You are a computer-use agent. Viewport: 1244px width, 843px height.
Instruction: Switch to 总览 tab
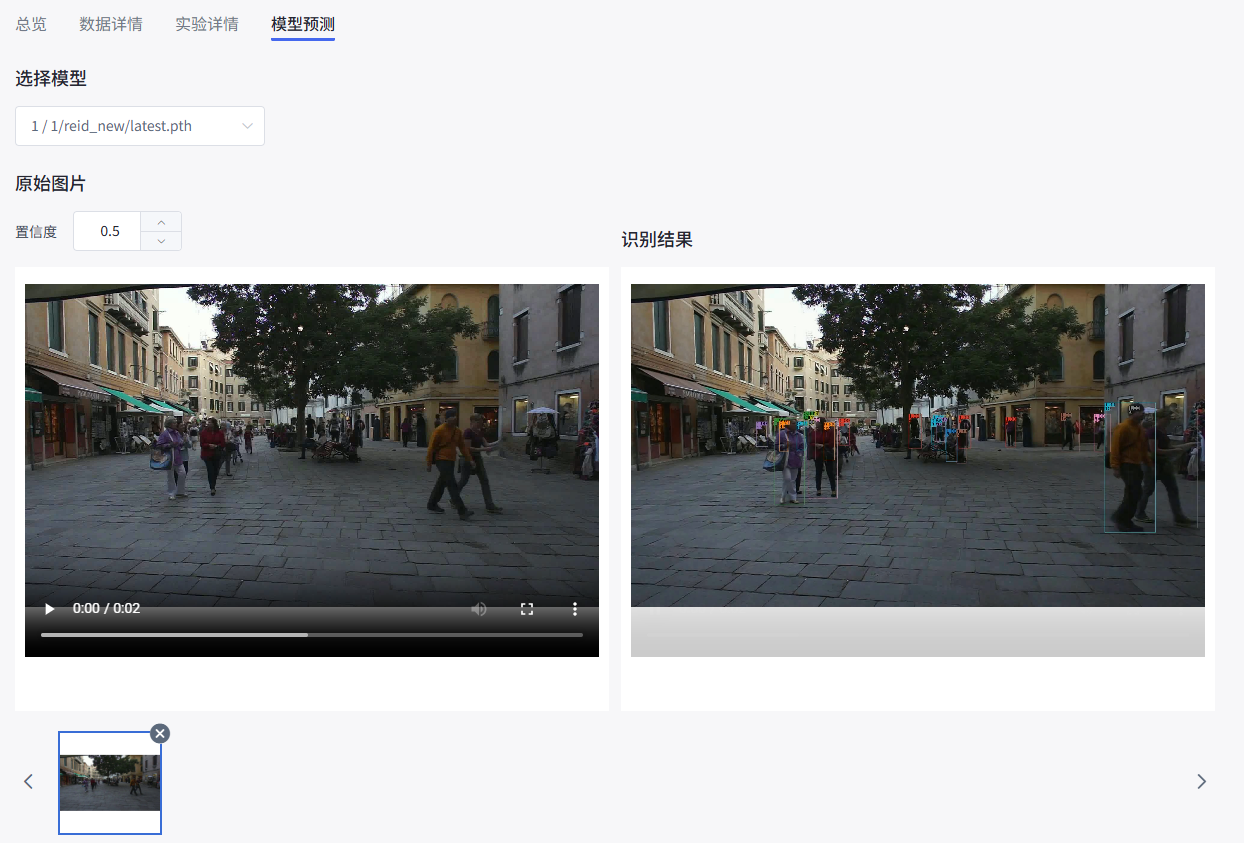[31, 24]
